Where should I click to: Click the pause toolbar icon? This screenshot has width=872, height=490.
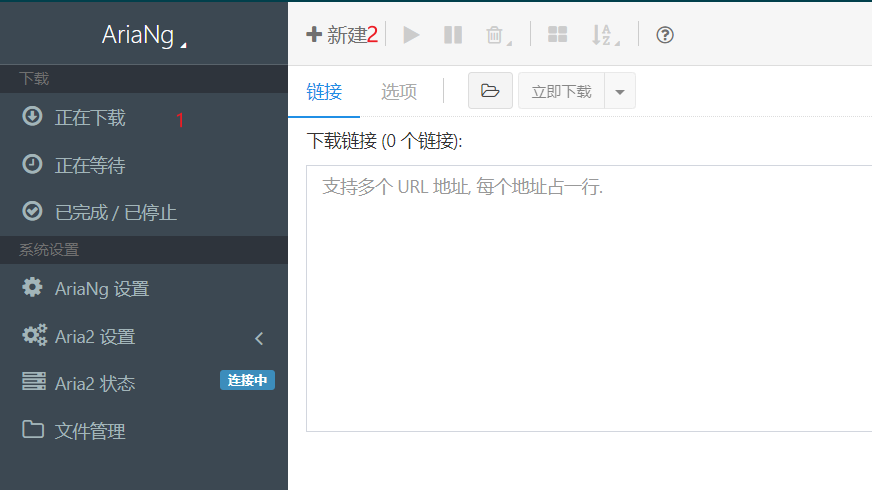pos(453,35)
